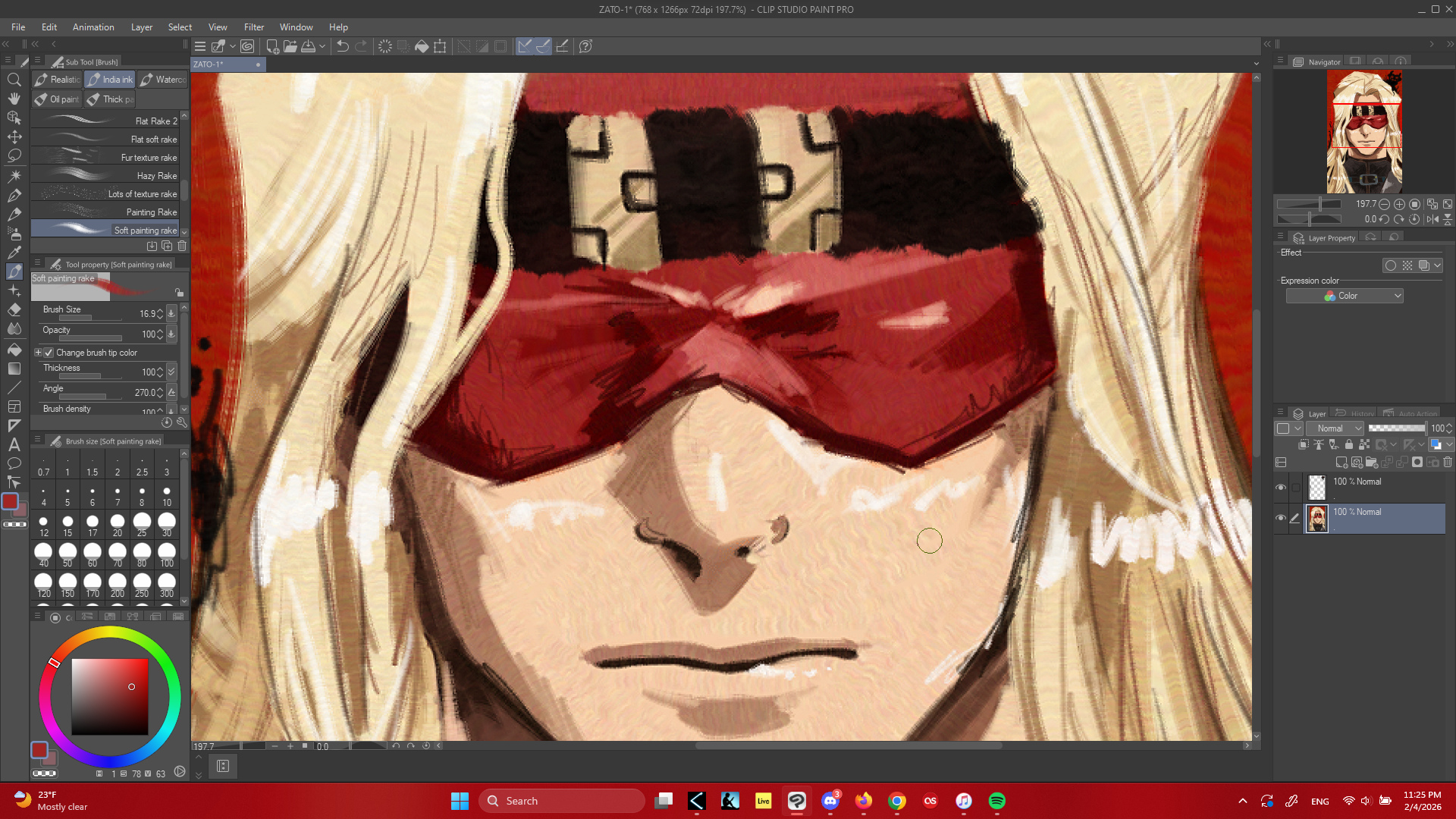
Task: Hide the selected portrait layer via eye icon
Action: point(1281,518)
